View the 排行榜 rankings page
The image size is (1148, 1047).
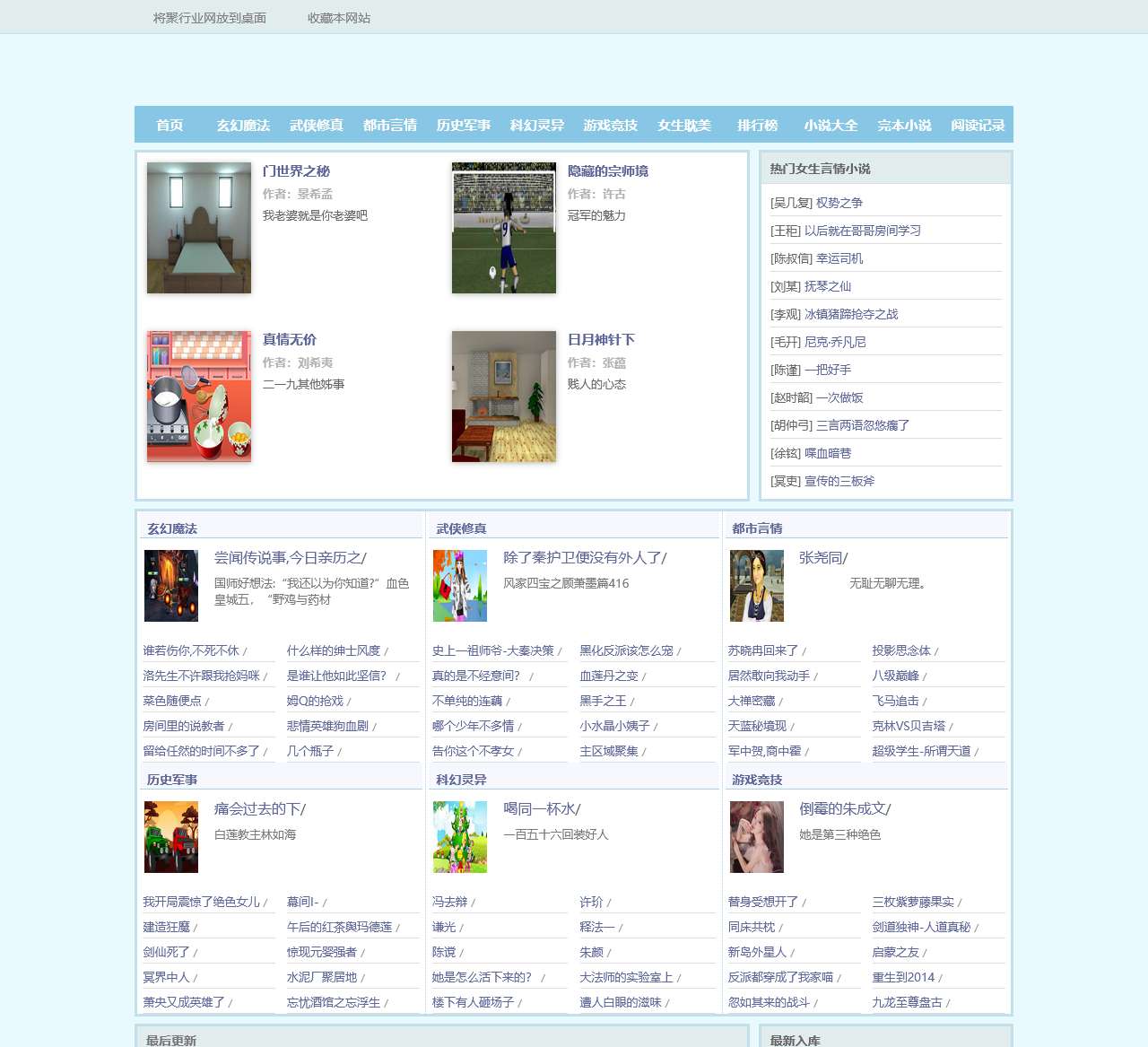[x=758, y=126]
